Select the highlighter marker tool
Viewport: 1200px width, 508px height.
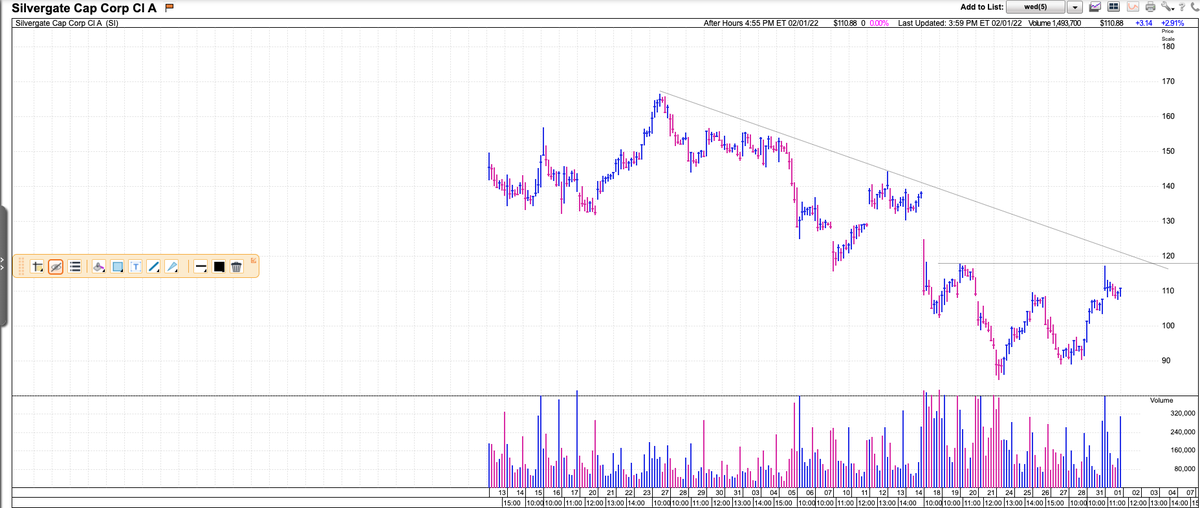99,267
